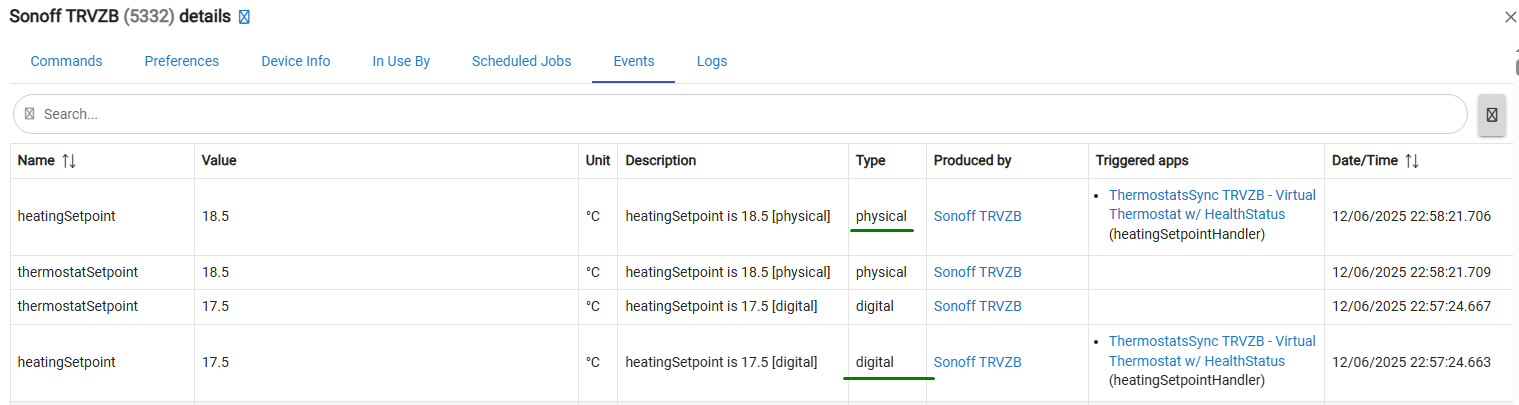Image resolution: width=1519 pixels, height=405 pixels.
Task: Click Sonoff TRVZB link in thermostatSetpoint 17.5 row
Action: [977, 306]
